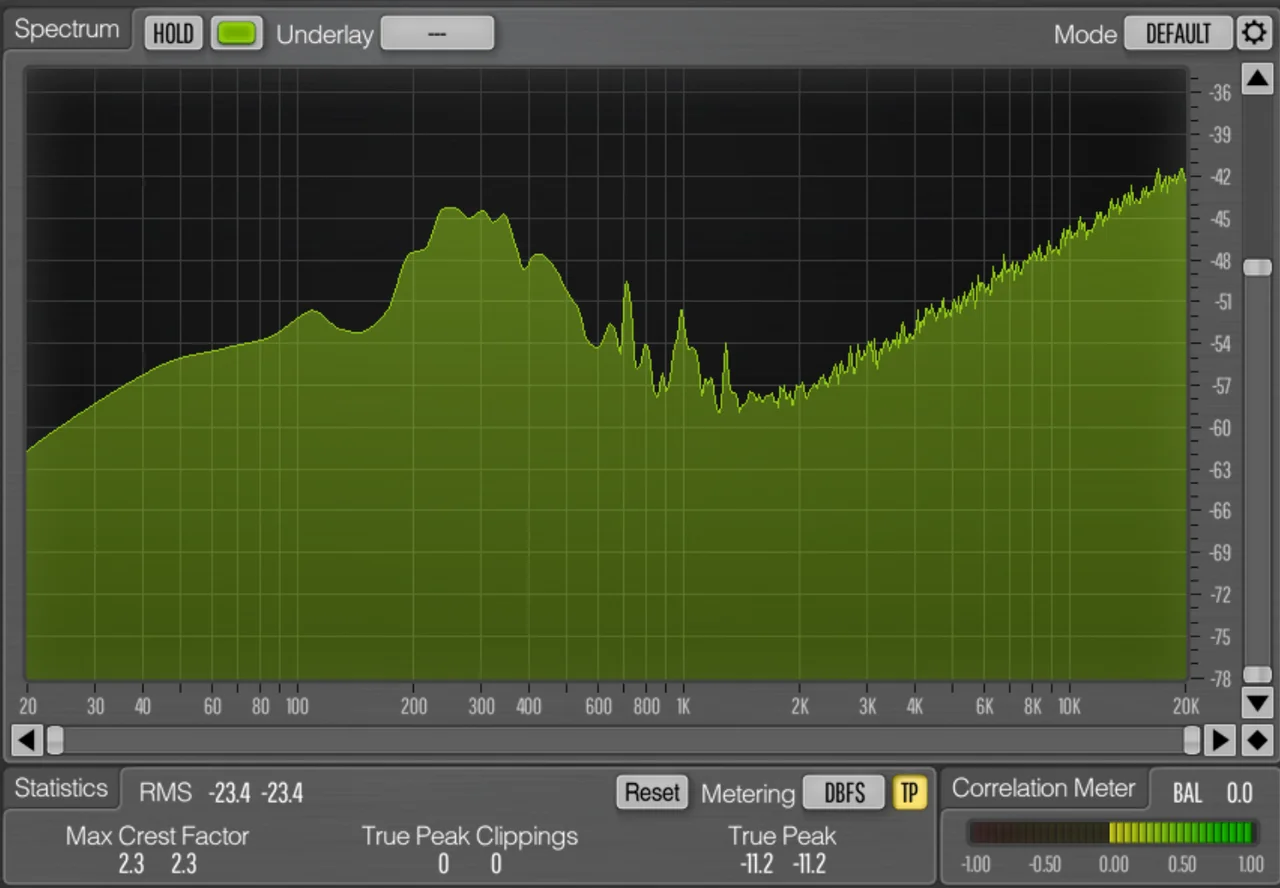Open spectrum settings gear icon
Screen dimensions: 1280x888
click(x=1254, y=33)
